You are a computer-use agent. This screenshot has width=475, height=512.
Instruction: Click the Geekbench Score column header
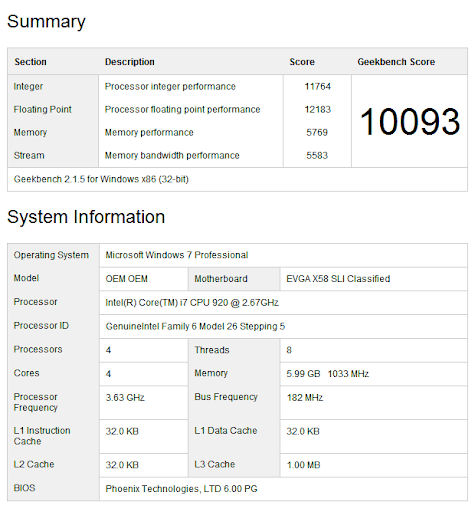pos(396,62)
